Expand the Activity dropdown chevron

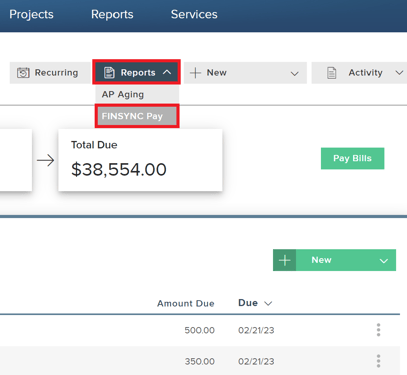399,72
